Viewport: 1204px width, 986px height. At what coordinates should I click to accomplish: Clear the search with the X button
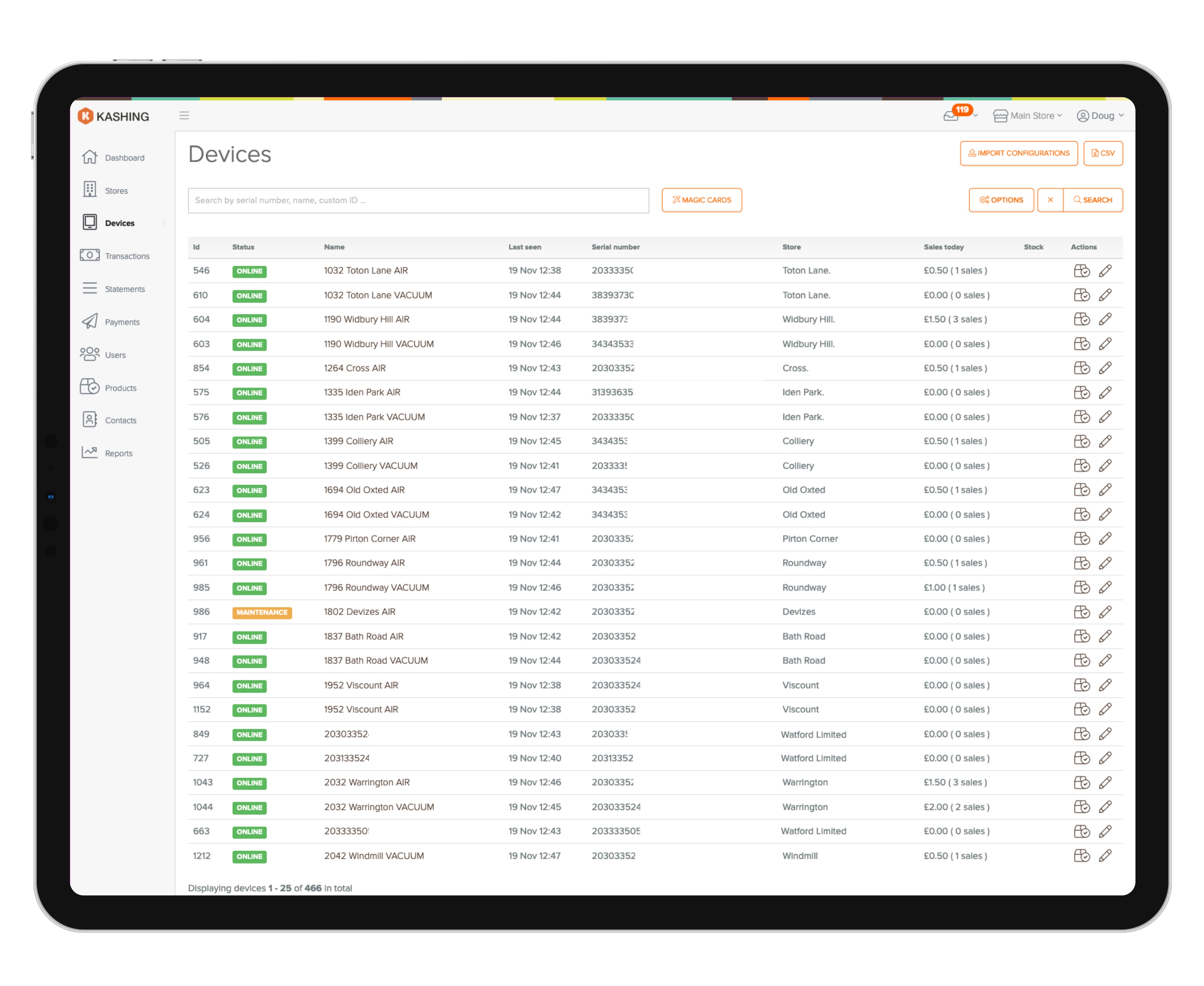point(1050,200)
